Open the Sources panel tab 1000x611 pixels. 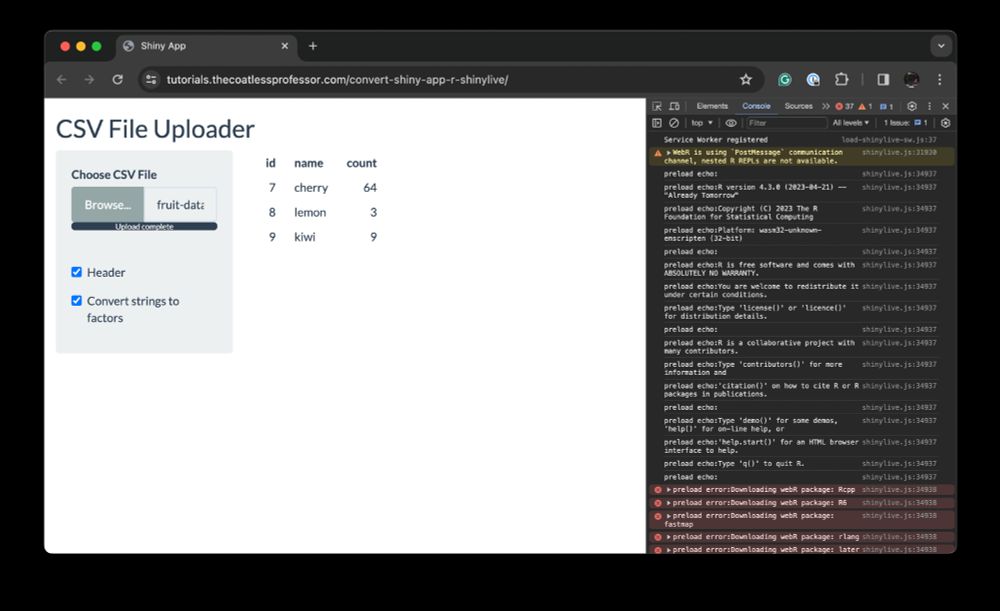[x=797, y=105]
